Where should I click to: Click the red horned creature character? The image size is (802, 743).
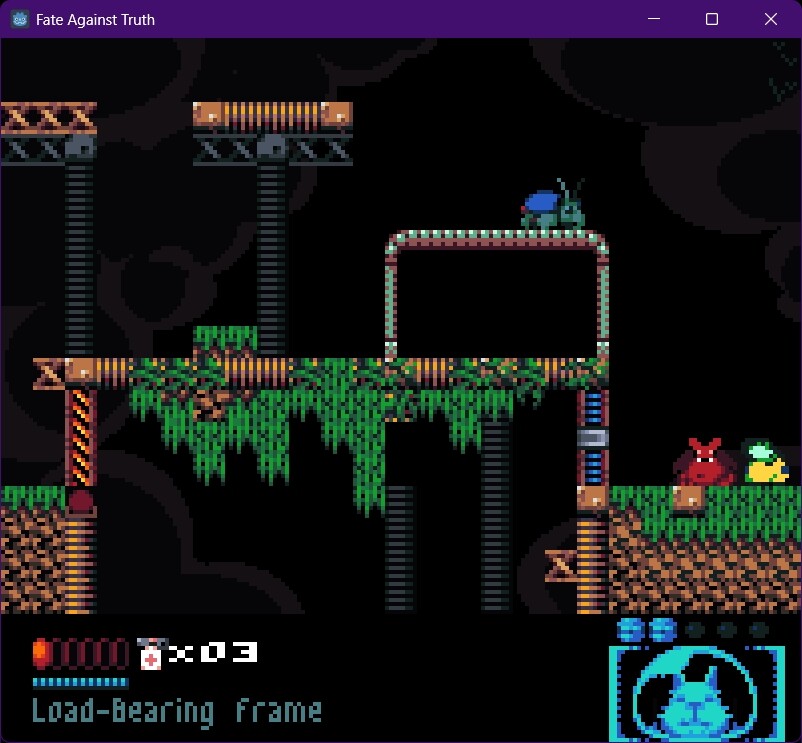point(705,462)
